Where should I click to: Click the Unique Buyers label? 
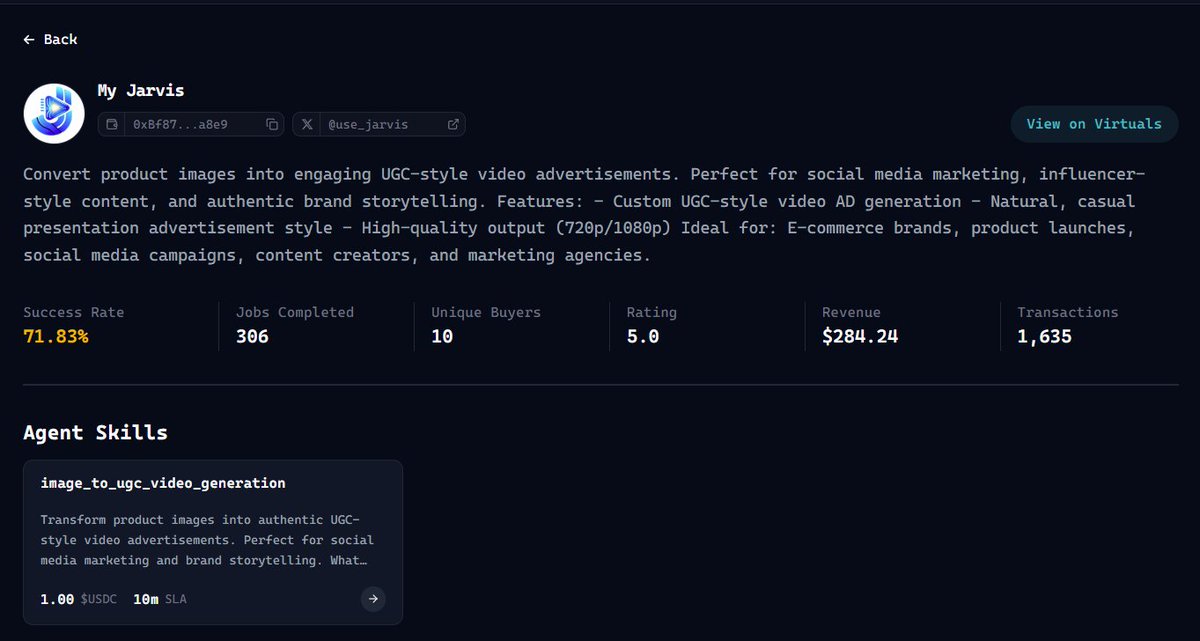486,312
